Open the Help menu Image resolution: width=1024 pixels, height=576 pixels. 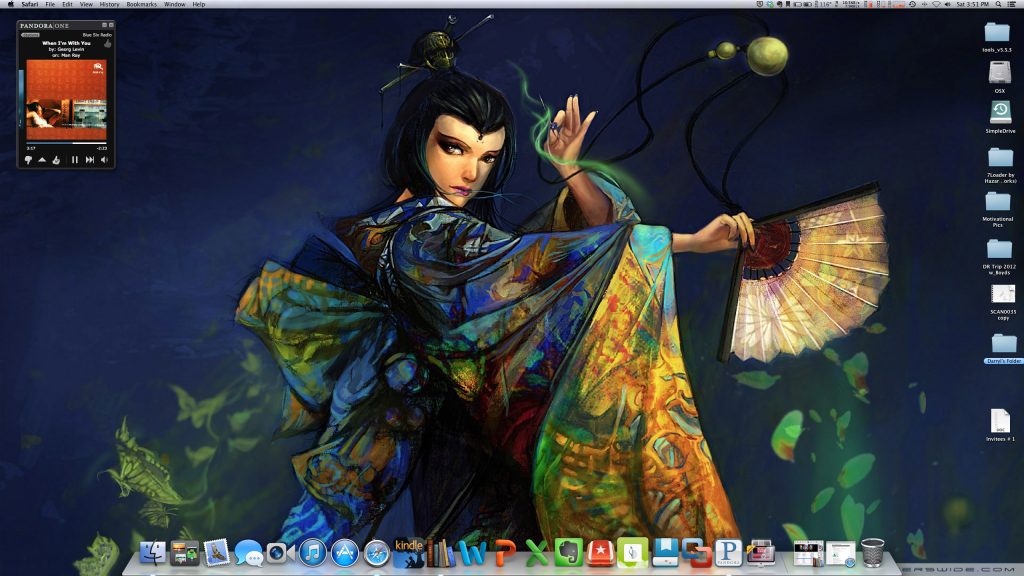199,4
